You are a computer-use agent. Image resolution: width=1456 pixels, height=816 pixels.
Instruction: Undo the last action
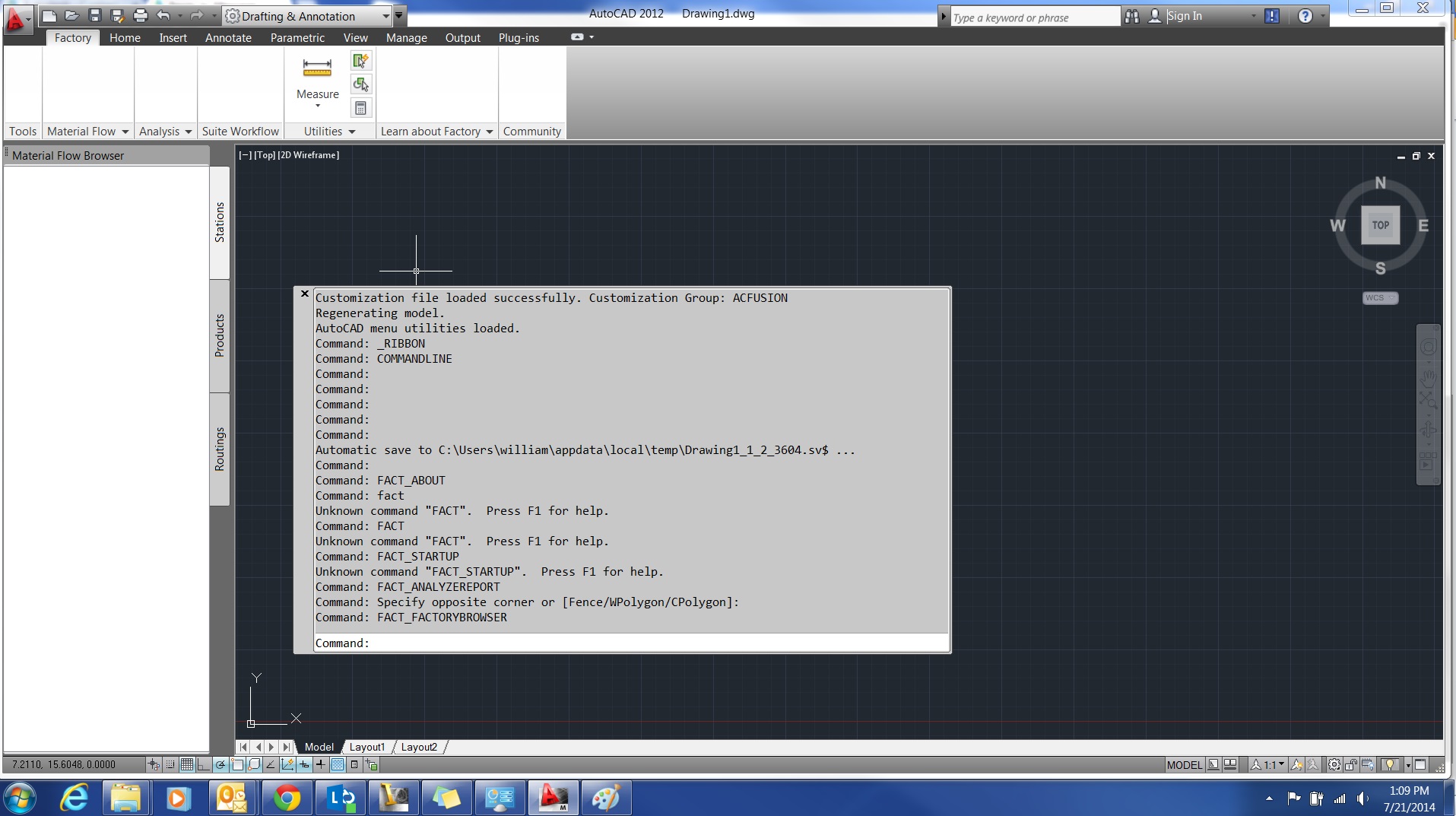(163, 15)
